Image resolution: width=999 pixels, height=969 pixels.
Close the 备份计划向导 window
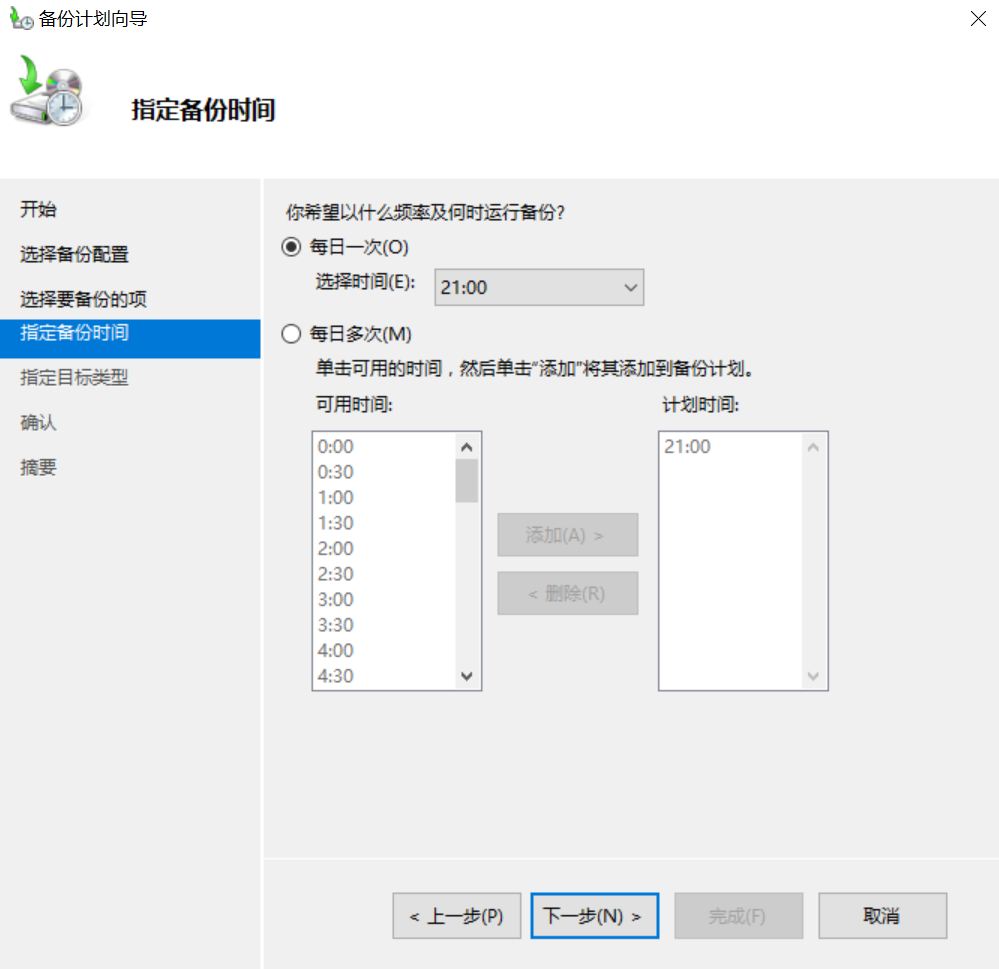click(978, 18)
